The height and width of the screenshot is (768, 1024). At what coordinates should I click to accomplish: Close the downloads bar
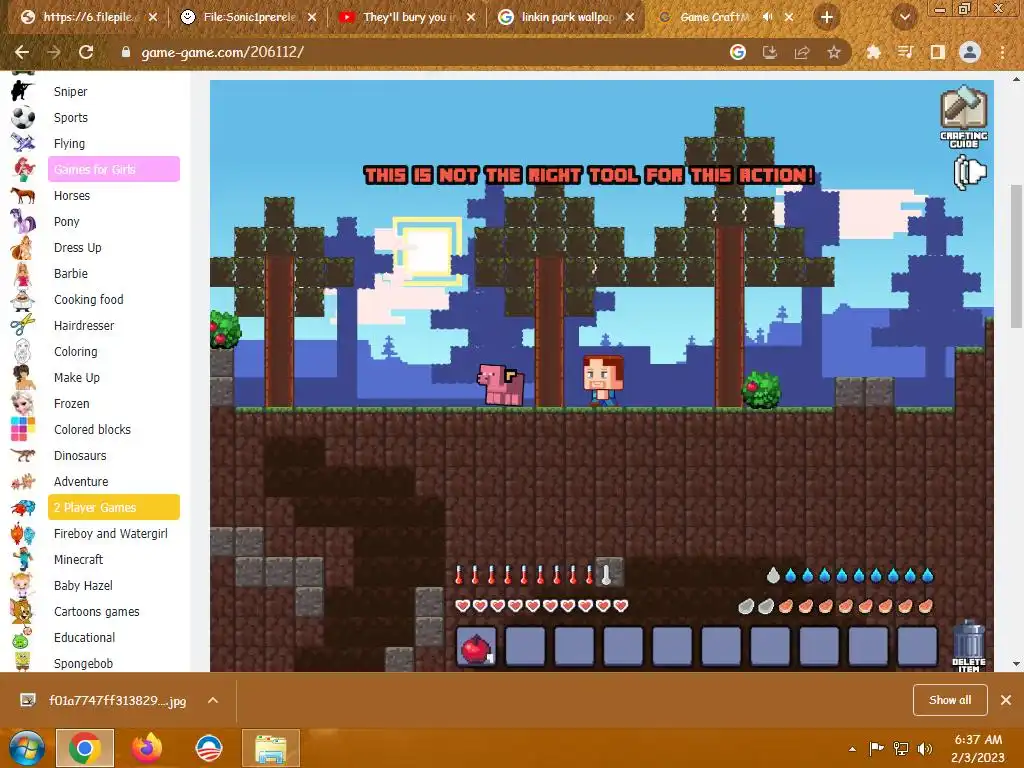[x=1006, y=700]
